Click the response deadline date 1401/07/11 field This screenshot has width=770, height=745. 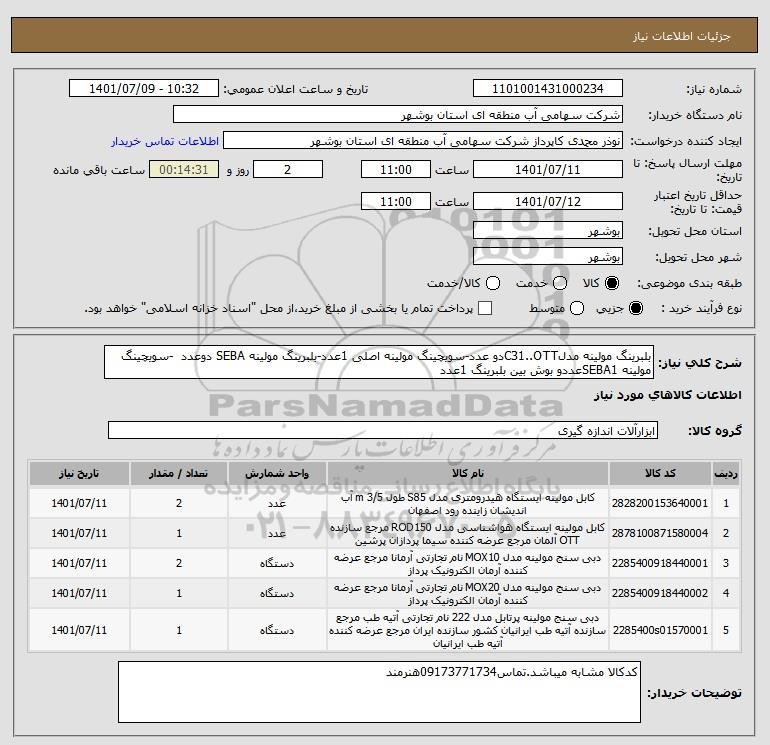pyautogui.click(x=548, y=170)
